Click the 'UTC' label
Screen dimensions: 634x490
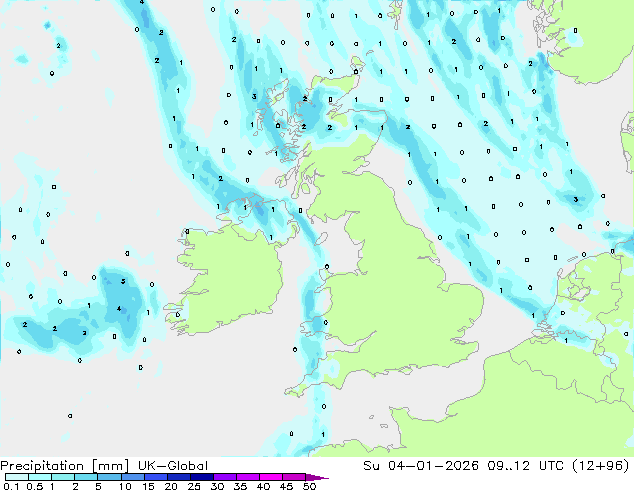551,466
